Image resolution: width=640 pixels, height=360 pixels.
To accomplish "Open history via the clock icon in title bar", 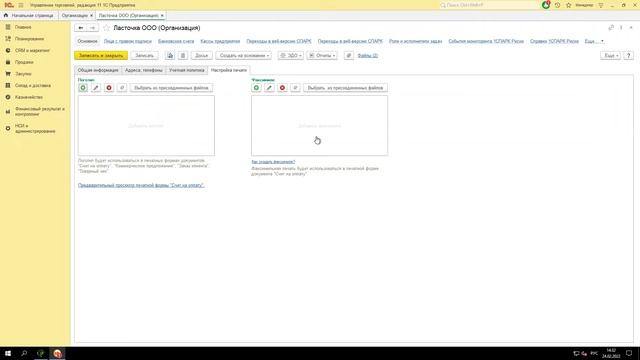I will click(x=558, y=5).
